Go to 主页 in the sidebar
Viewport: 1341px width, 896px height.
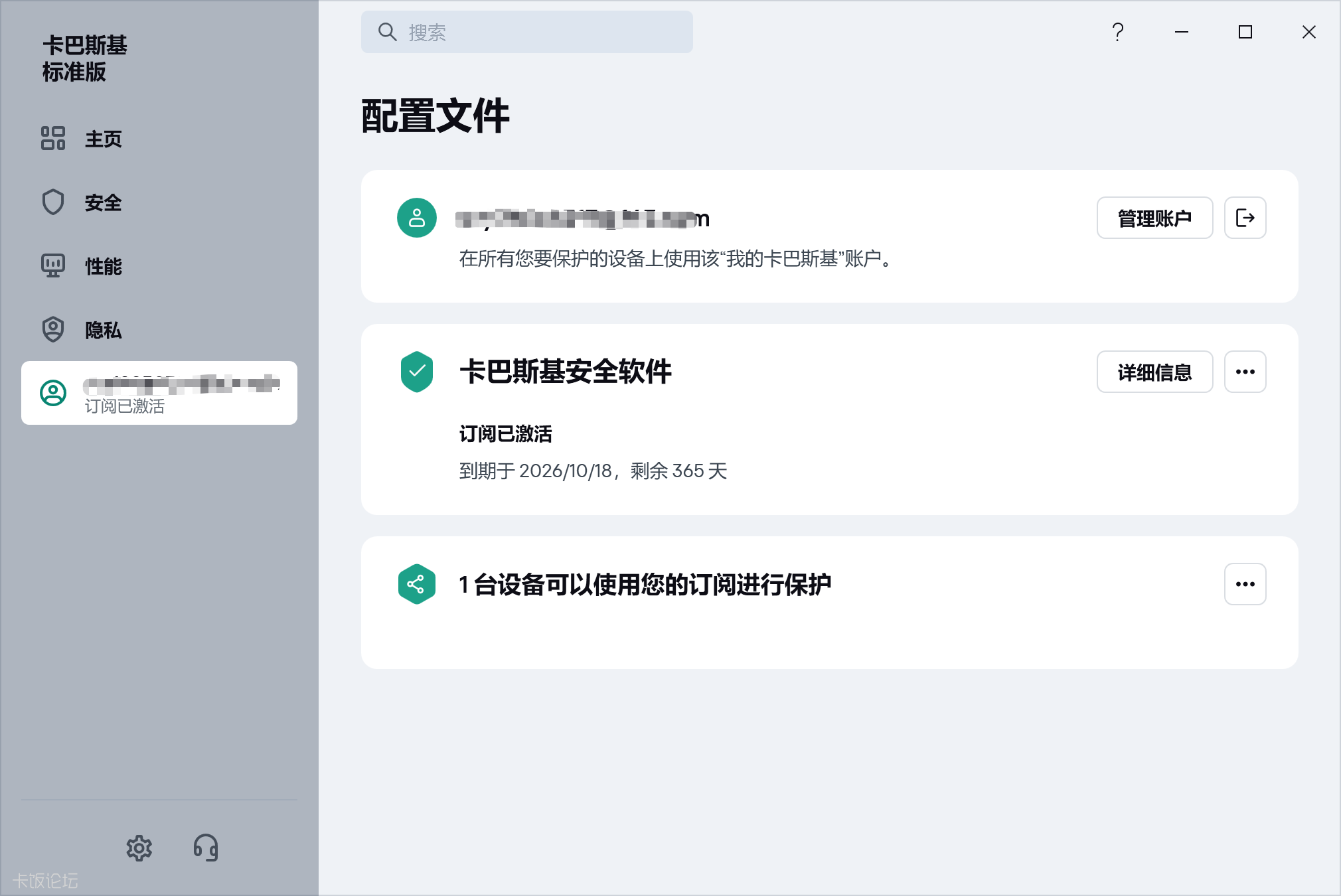[x=103, y=139]
